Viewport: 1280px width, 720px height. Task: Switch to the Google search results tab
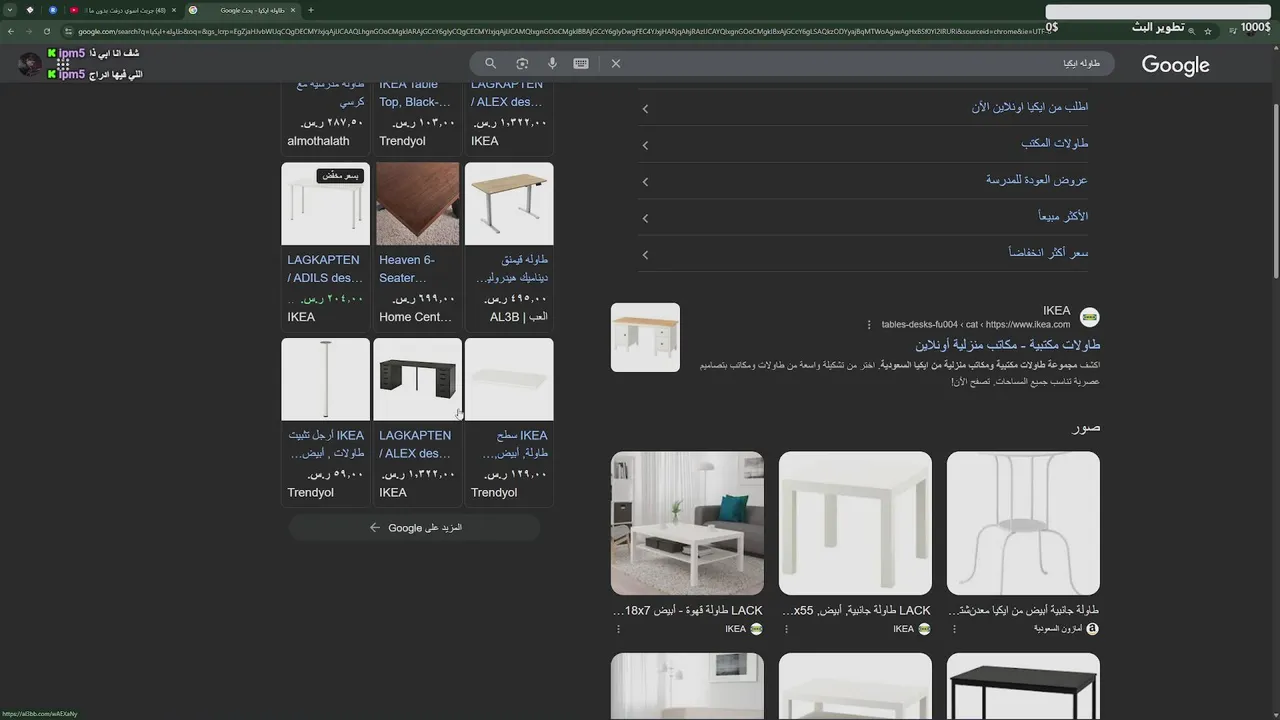(x=241, y=10)
